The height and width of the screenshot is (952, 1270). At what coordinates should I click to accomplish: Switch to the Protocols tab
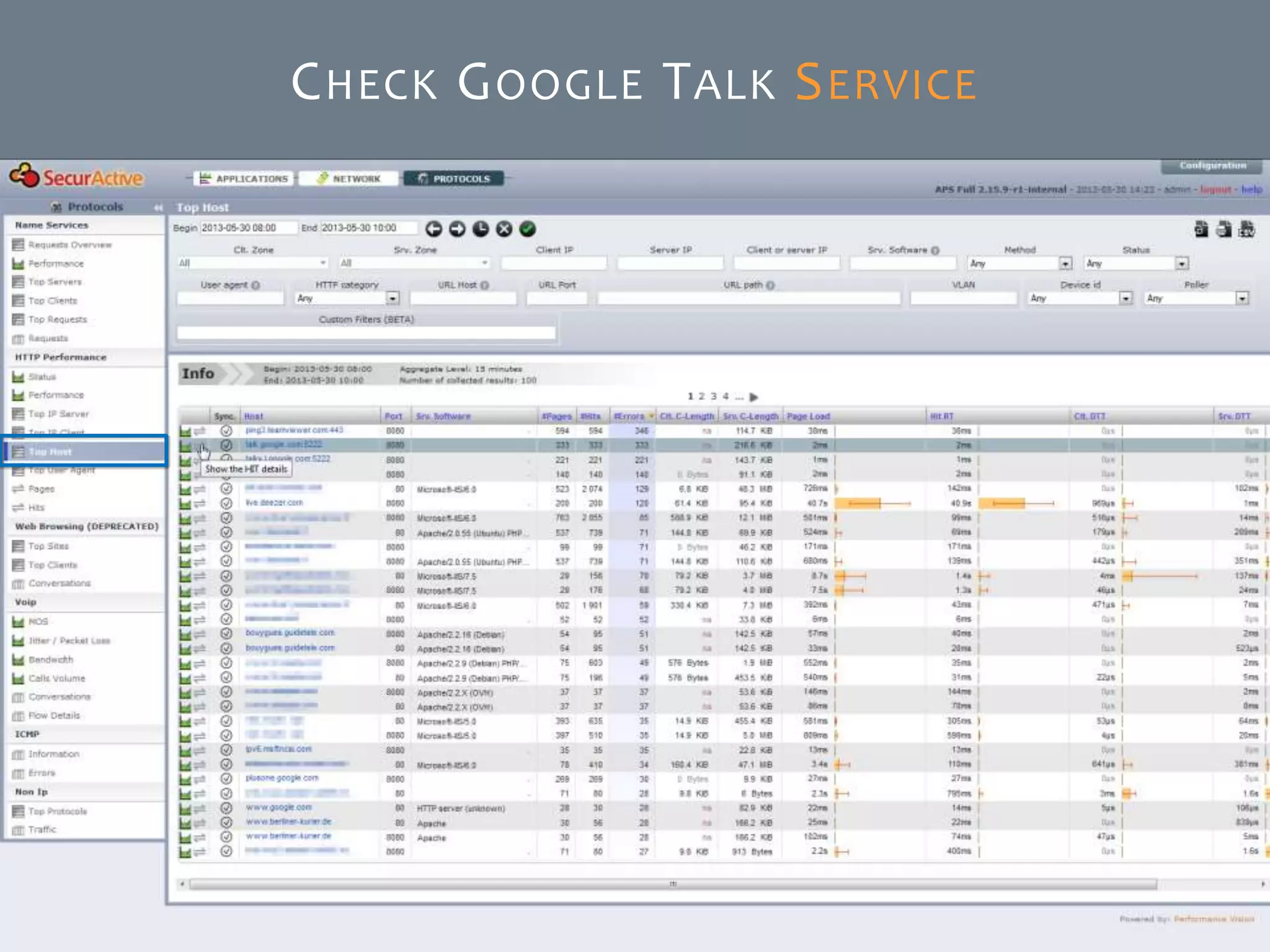[x=454, y=179]
